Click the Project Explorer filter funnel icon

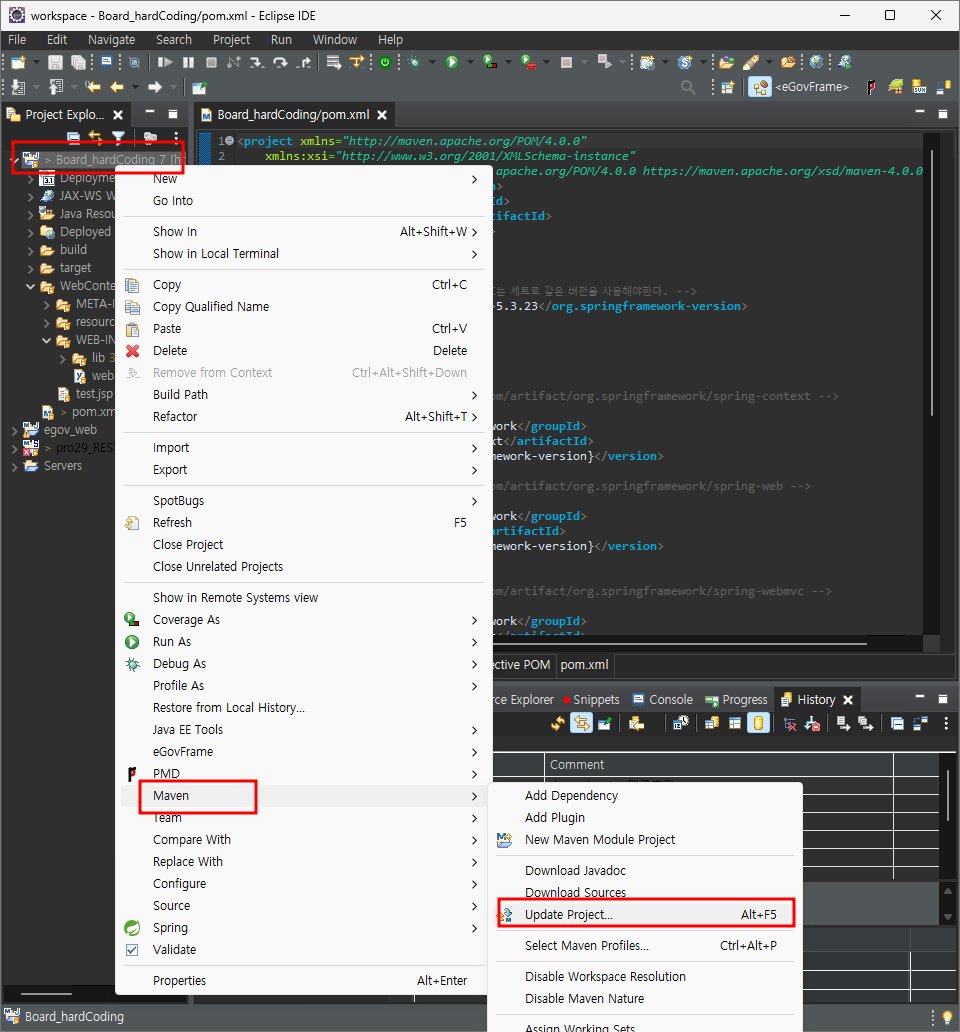(118, 138)
